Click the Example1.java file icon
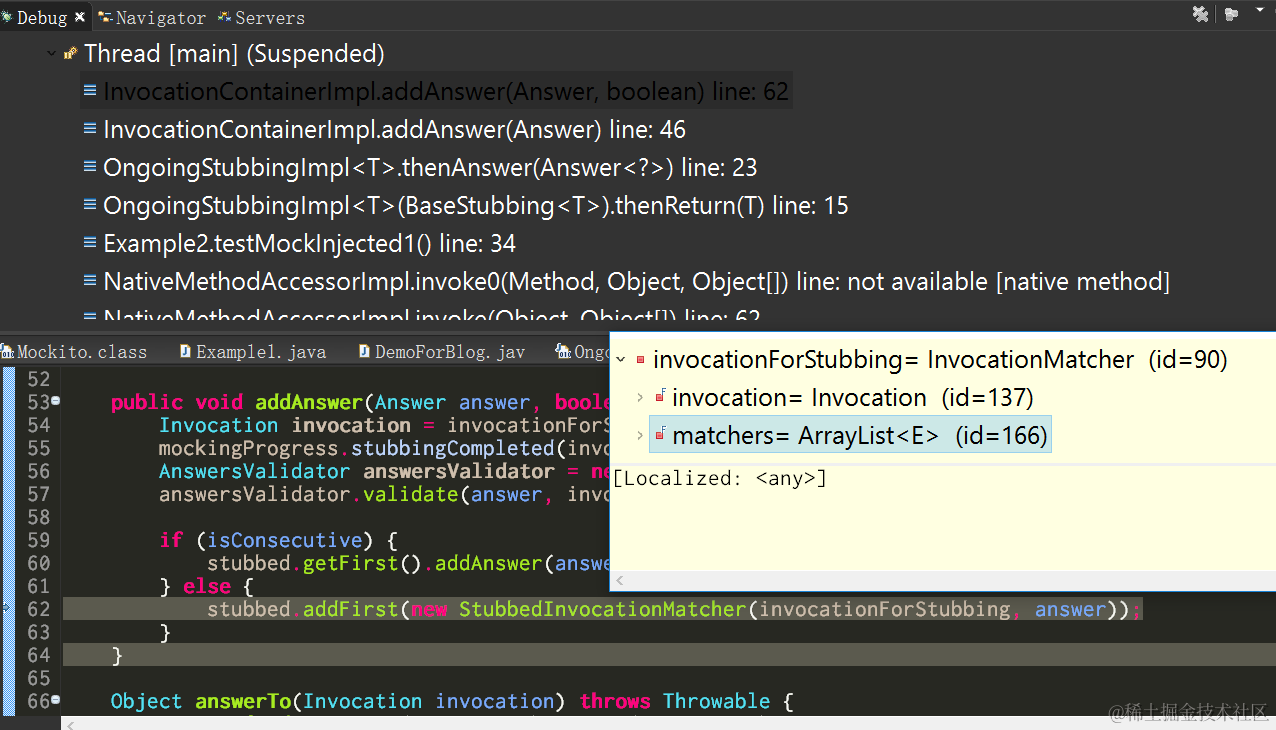The height and width of the screenshot is (730, 1276). point(185,352)
